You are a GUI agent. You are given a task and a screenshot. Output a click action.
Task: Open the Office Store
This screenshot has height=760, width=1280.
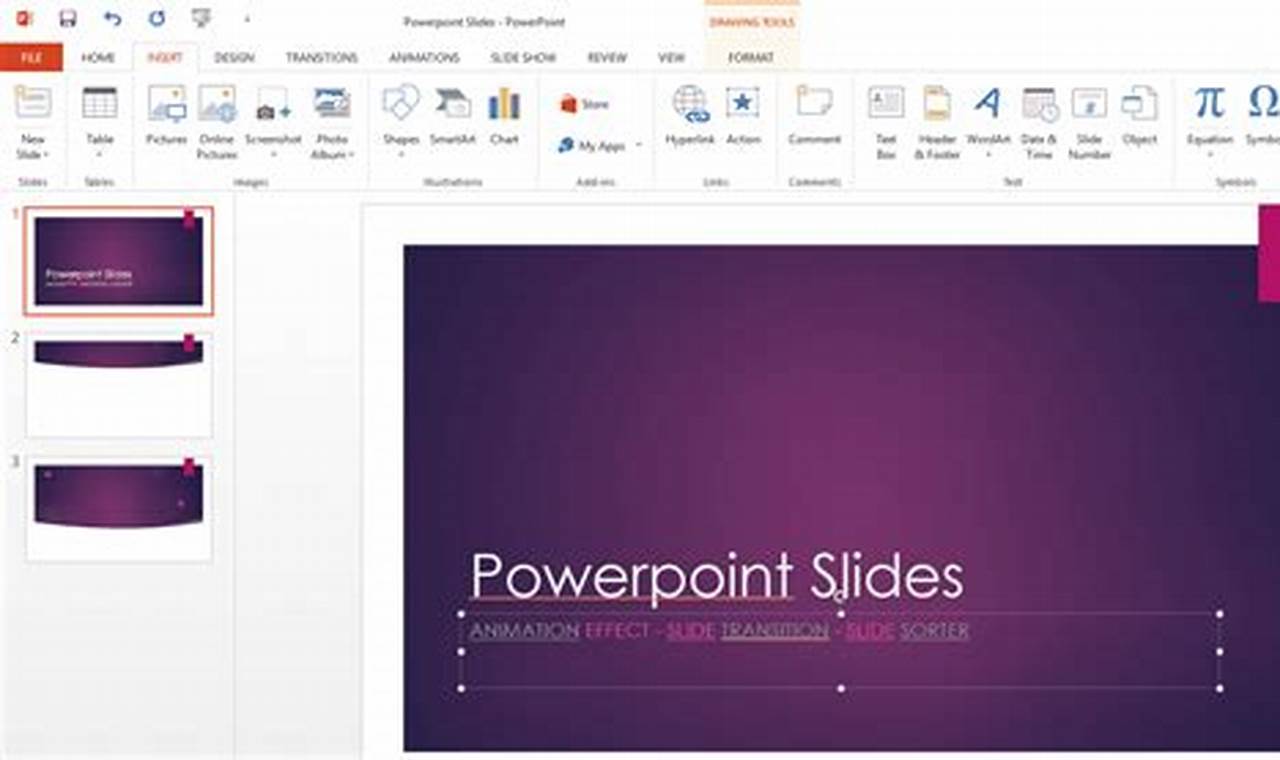tap(585, 102)
